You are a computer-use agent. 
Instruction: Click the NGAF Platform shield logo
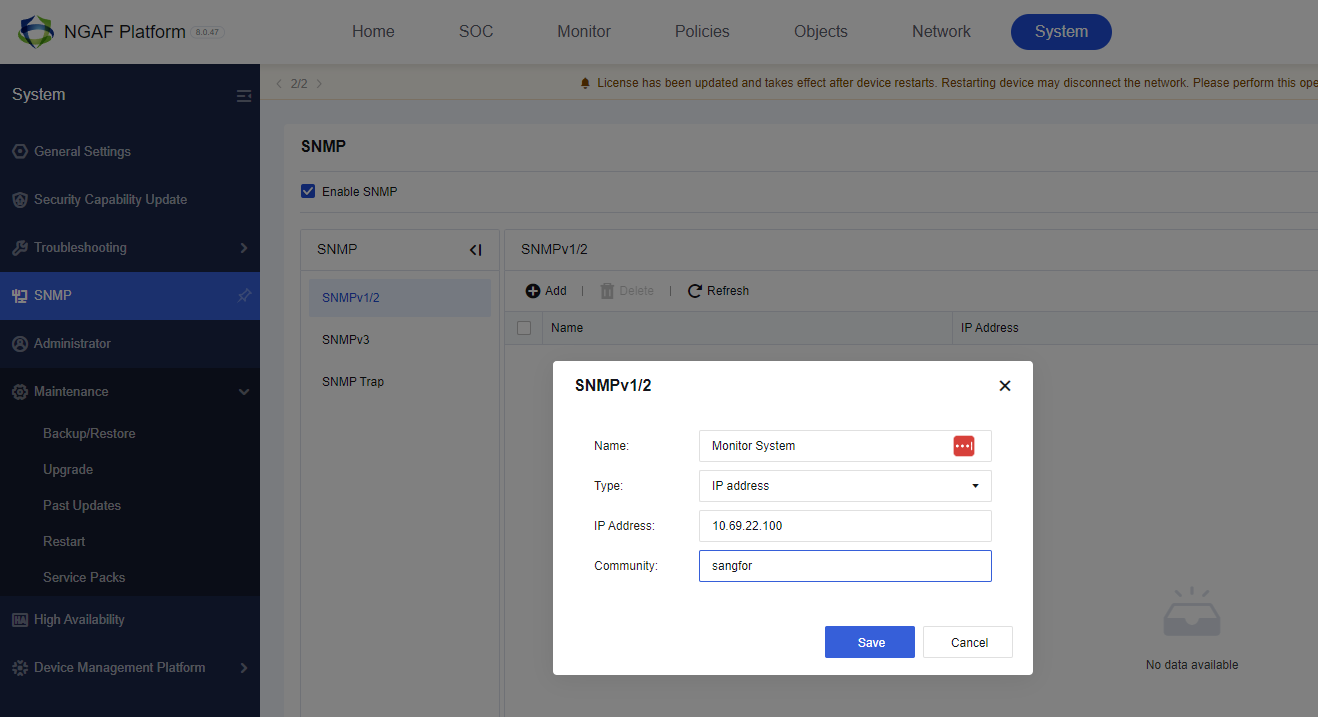[x=36, y=32]
